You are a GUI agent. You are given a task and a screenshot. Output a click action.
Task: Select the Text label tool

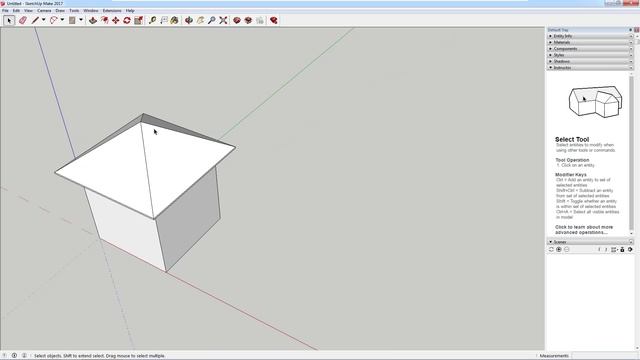tap(164, 20)
